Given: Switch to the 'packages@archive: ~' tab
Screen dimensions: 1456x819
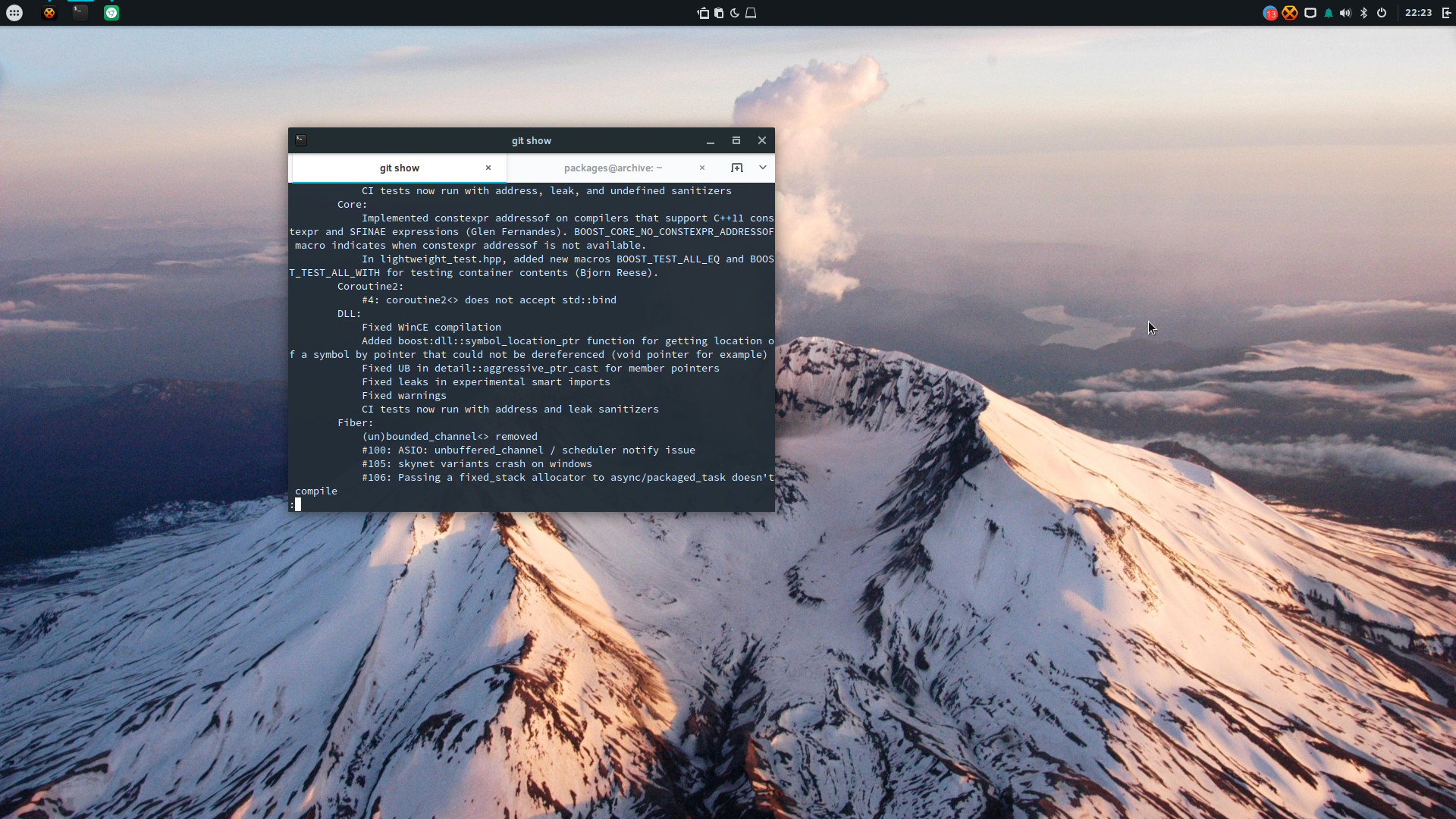Looking at the screenshot, I should pyautogui.click(x=613, y=168).
